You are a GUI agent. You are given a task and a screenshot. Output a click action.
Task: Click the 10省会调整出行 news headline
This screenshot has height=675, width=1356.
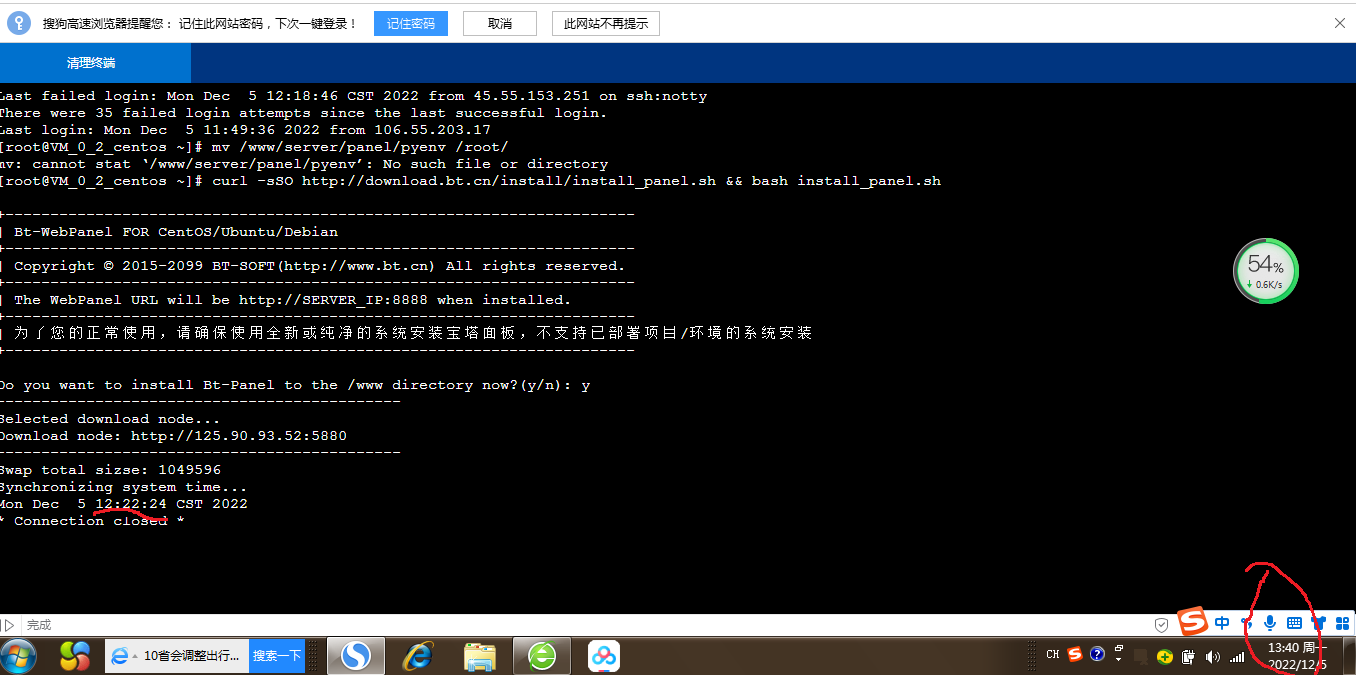click(192, 656)
